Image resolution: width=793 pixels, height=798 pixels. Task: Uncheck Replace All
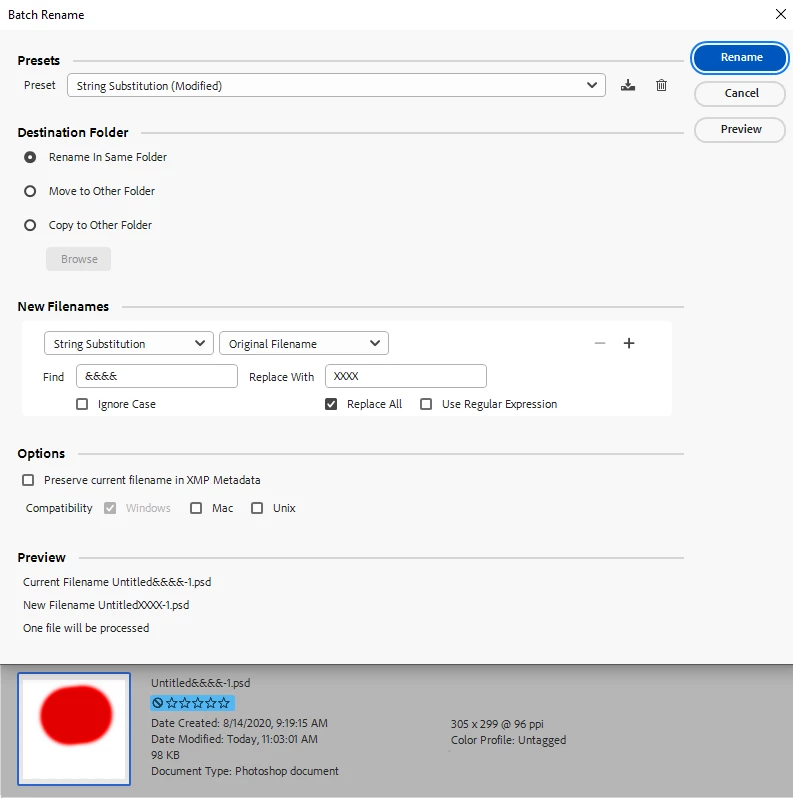pos(331,404)
